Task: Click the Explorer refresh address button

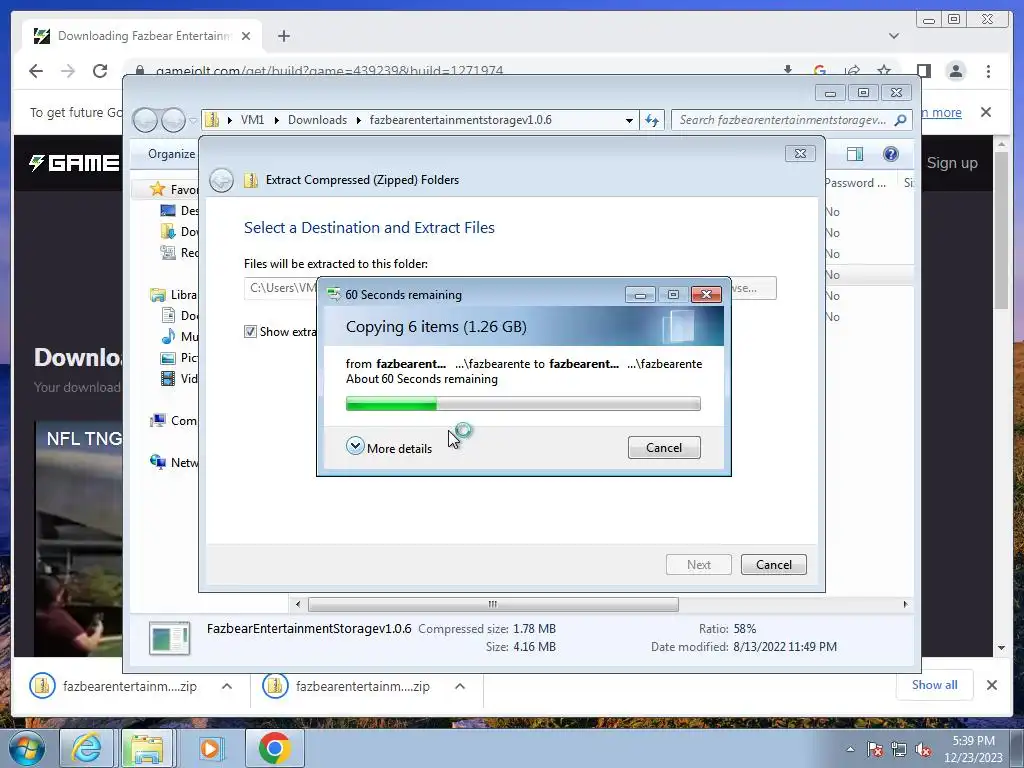Action: point(652,120)
